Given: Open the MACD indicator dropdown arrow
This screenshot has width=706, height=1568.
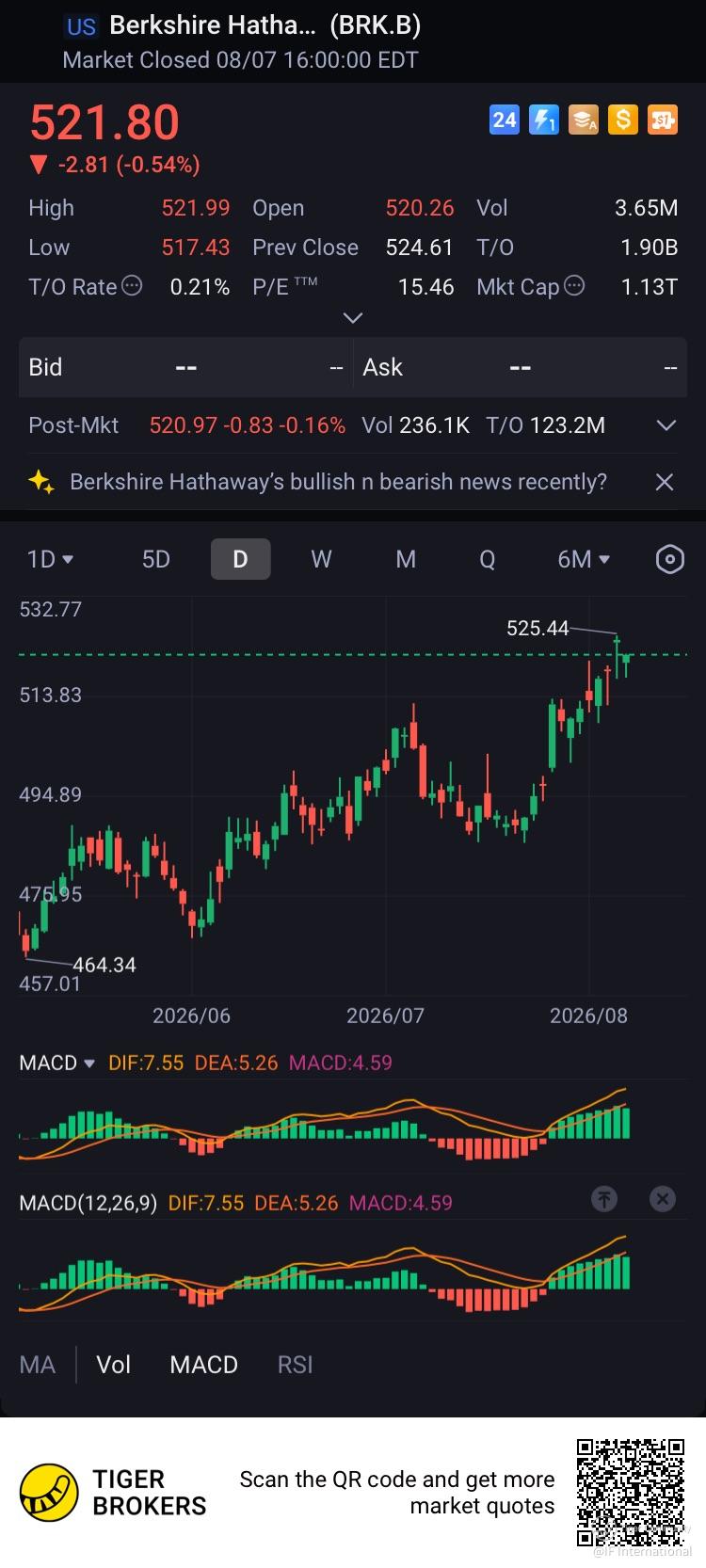Looking at the screenshot, I should point(89,1064).
